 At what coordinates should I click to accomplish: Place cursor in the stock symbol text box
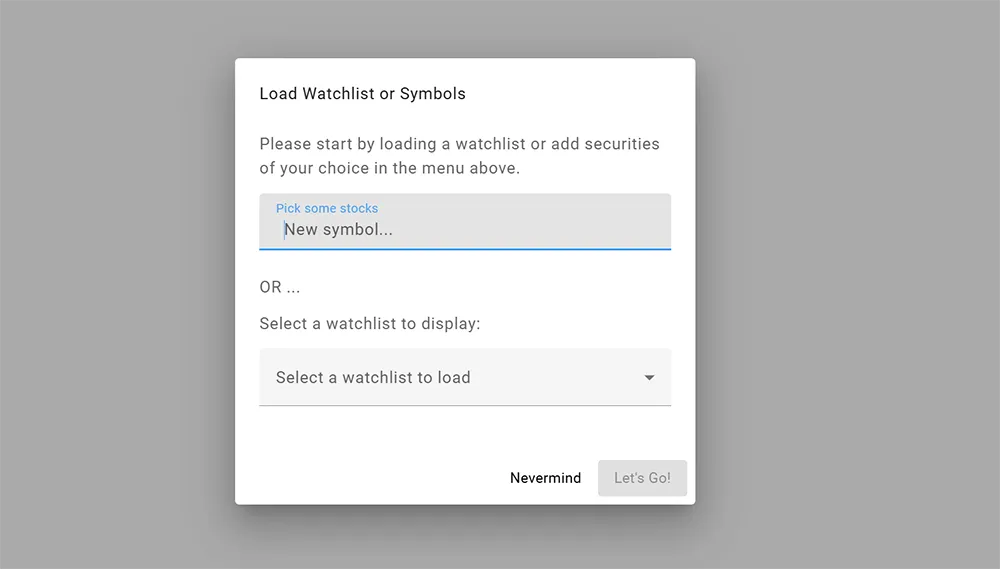[465, 221]
